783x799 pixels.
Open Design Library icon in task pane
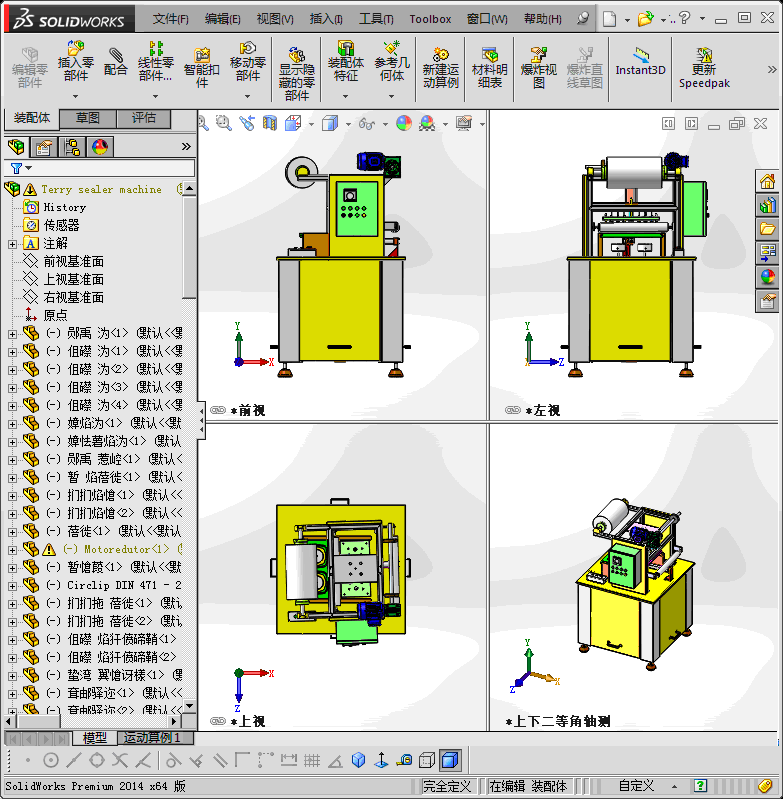pos(767,205)
